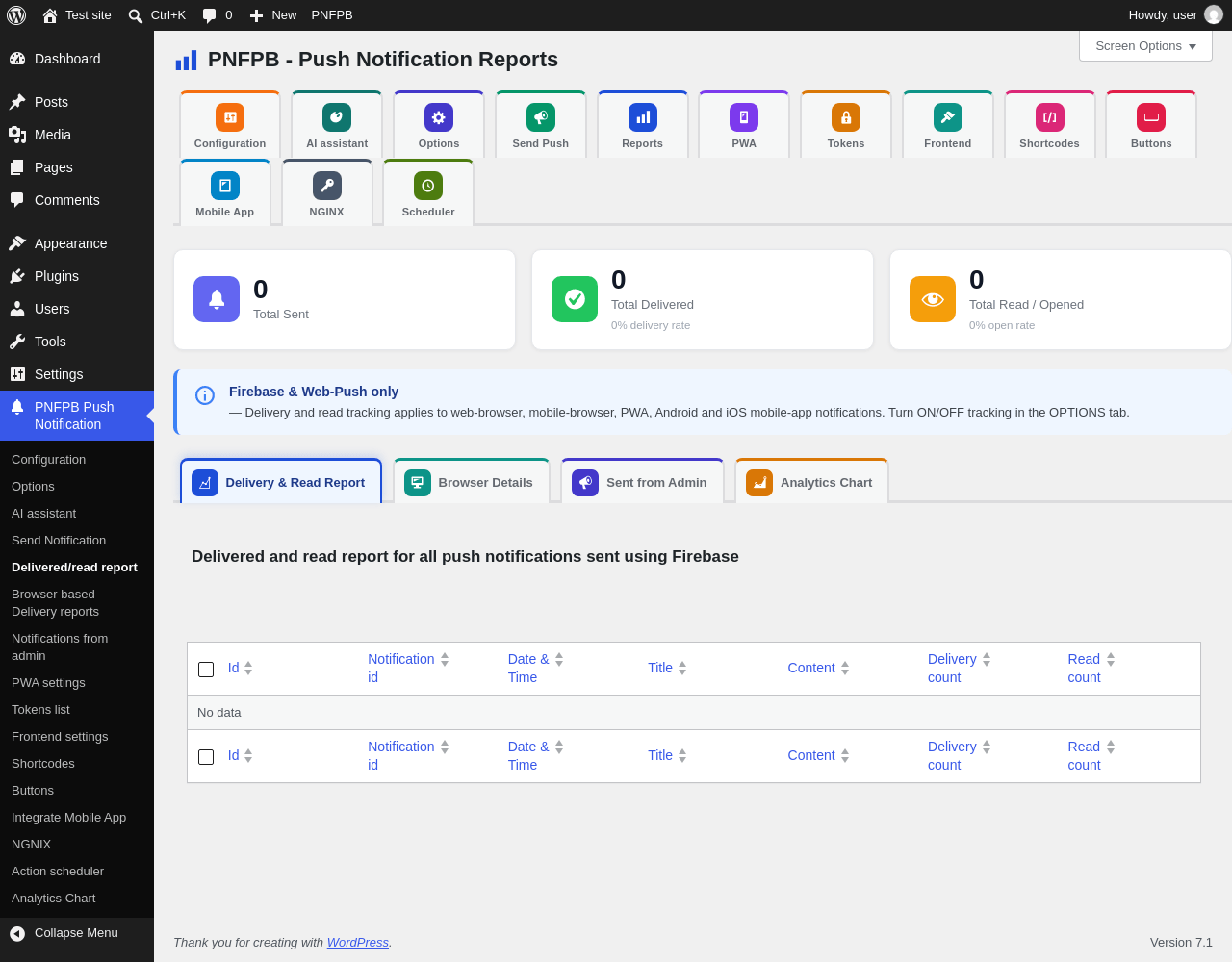Open the Configuration tab icon
Screen dimensions: 1232x962
pos(230,117)
